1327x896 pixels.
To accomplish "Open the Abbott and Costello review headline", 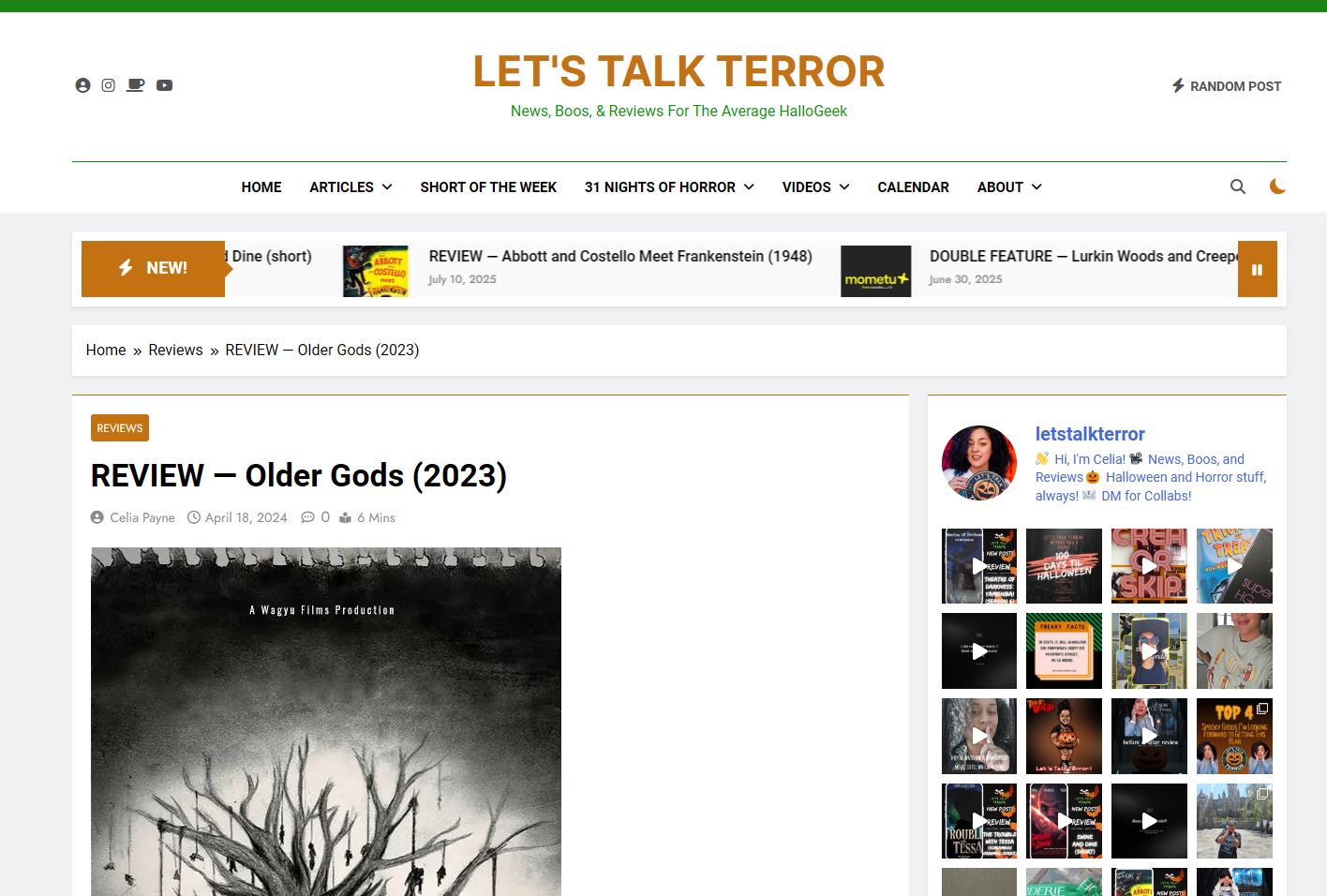I will (x=619, y=257).
